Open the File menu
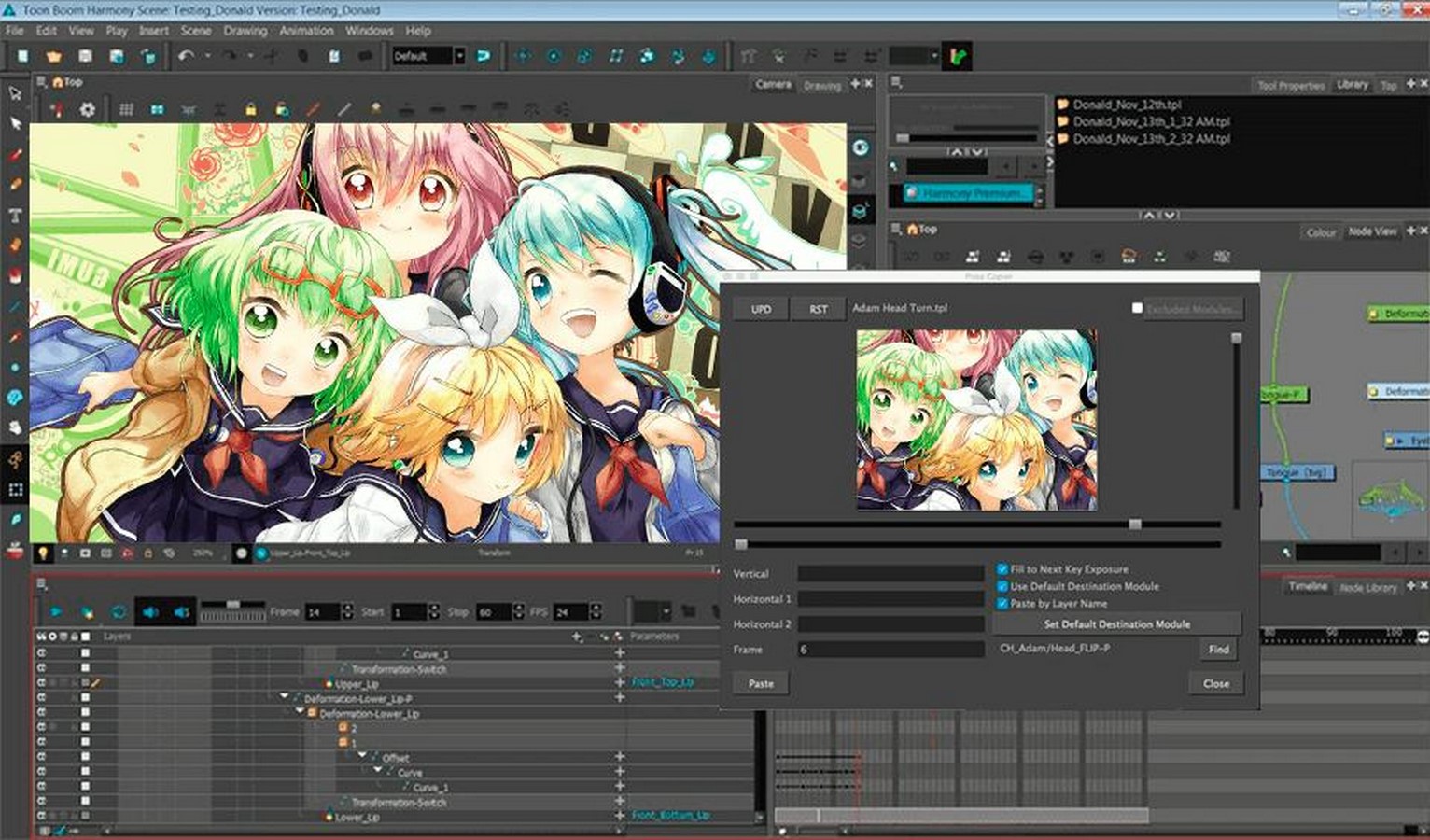The width and height of the screenshot is (1430, 840). [14, 30]
